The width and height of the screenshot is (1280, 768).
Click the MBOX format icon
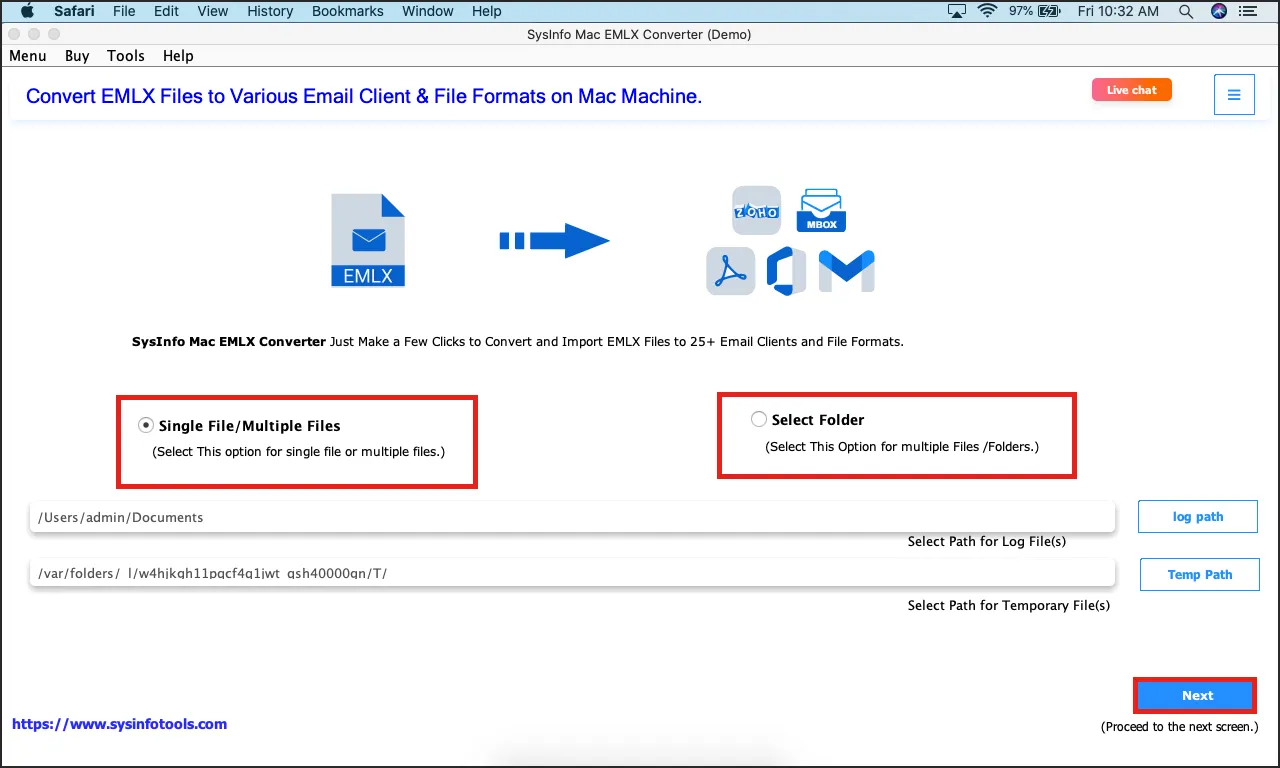coord(821,210)
